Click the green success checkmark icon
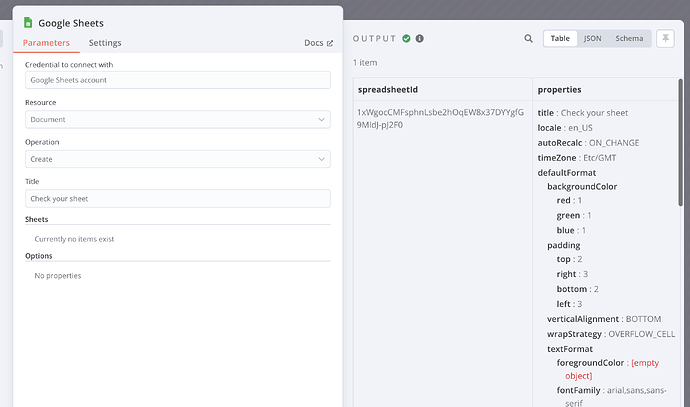This screenshot has width=690, height=407. coord(406,39)
